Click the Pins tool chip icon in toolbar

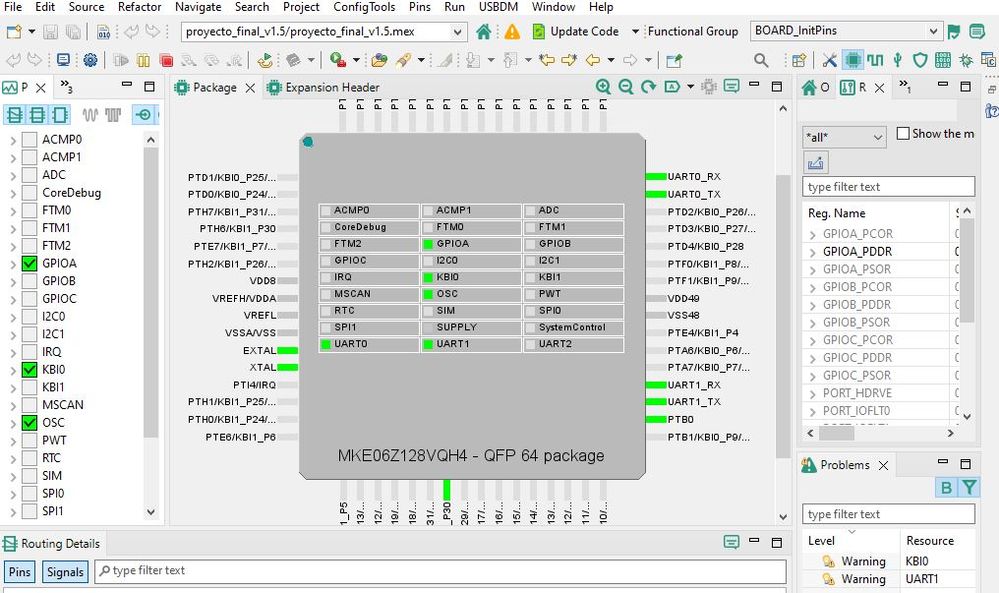pyautogui.click(x=852, y=61)
